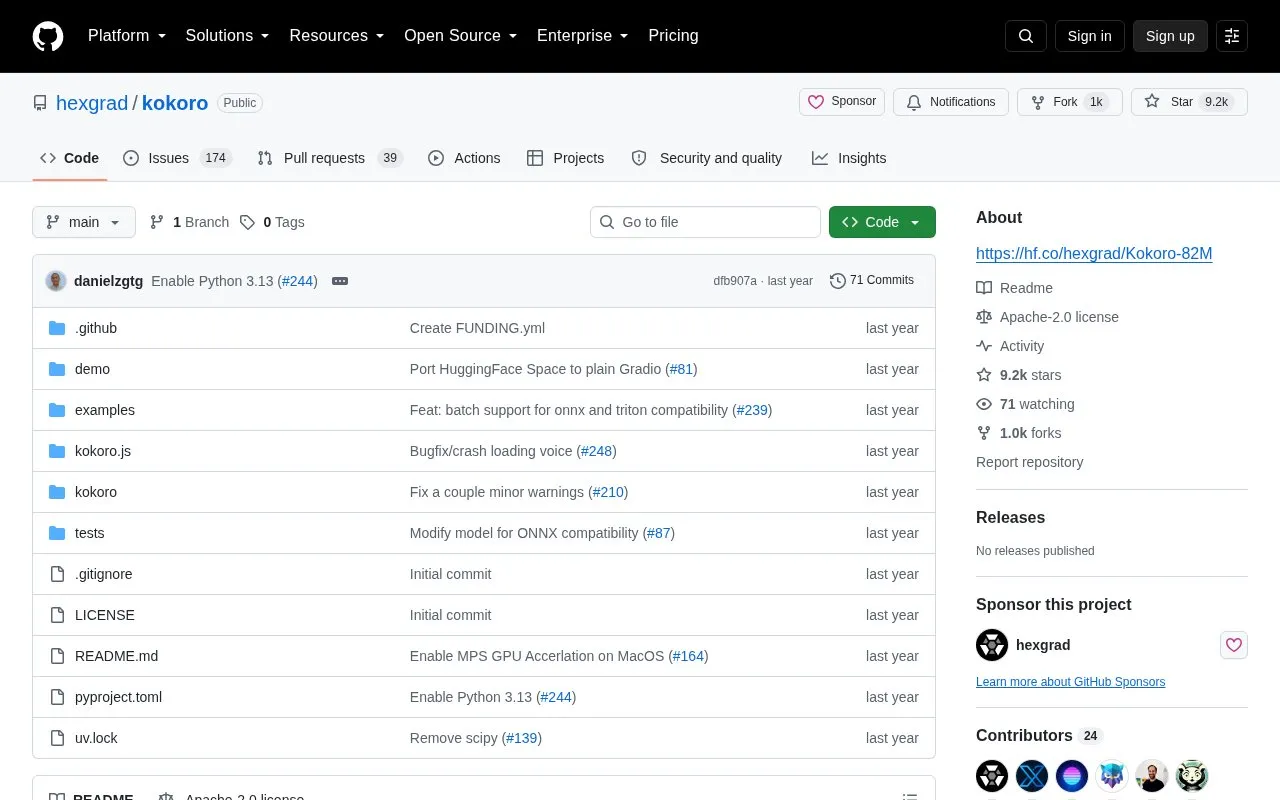This screenshot has width=1280, height=800.
Task: Click the Sign up button
Action: (1170, 36)
